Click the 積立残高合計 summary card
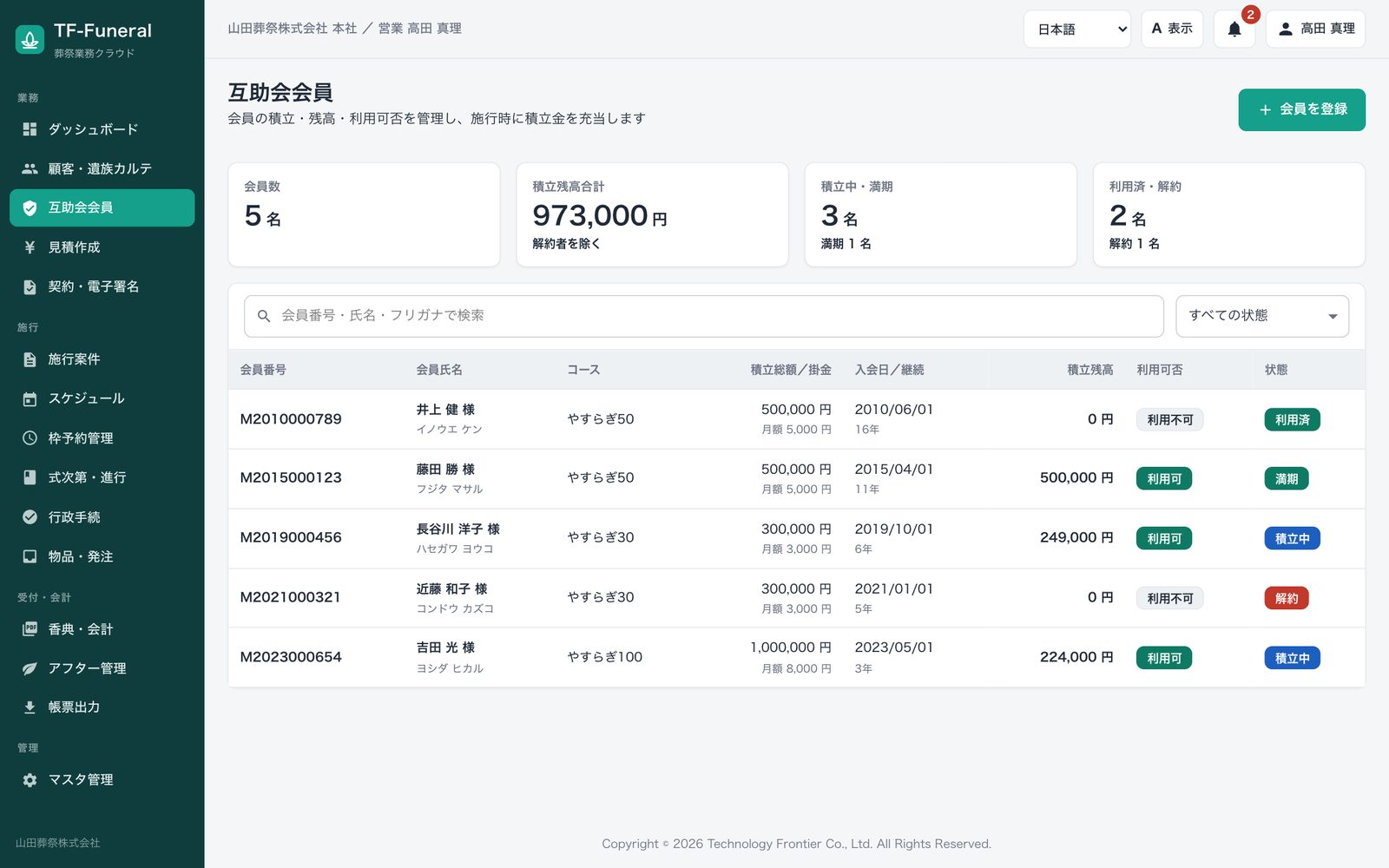 pyautogui.click(x=652, y=214)
